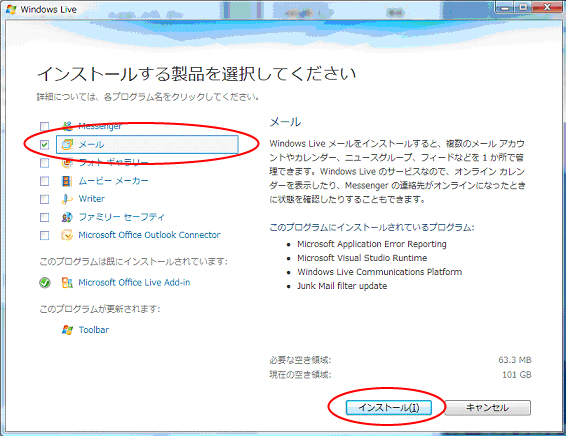Tick the Messenger checkbox
This screenshot has width=566, height=436.
tap(44, 126)
